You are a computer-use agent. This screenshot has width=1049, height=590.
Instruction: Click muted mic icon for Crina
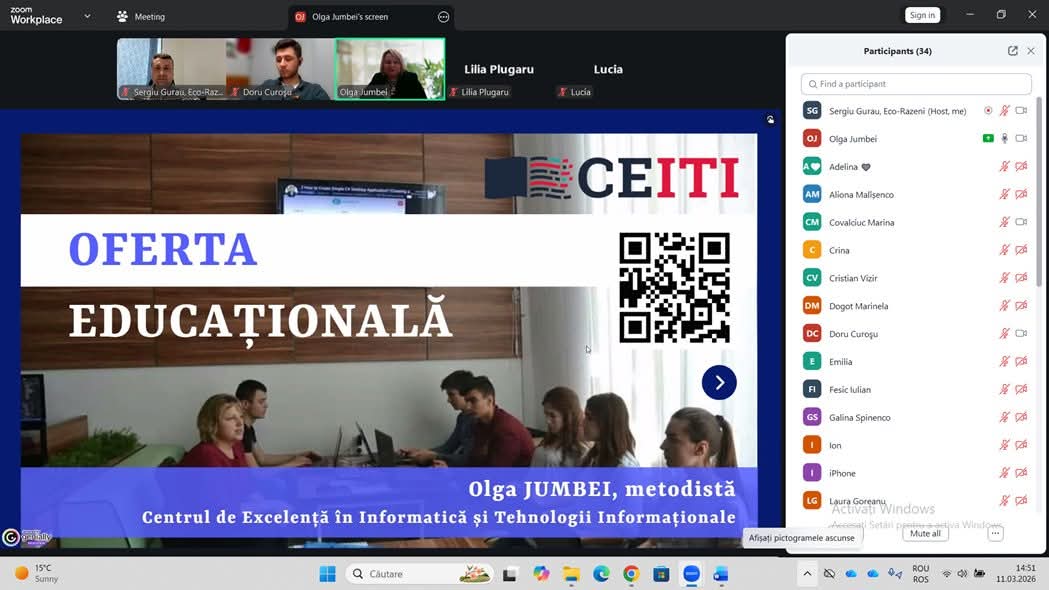1004,250
